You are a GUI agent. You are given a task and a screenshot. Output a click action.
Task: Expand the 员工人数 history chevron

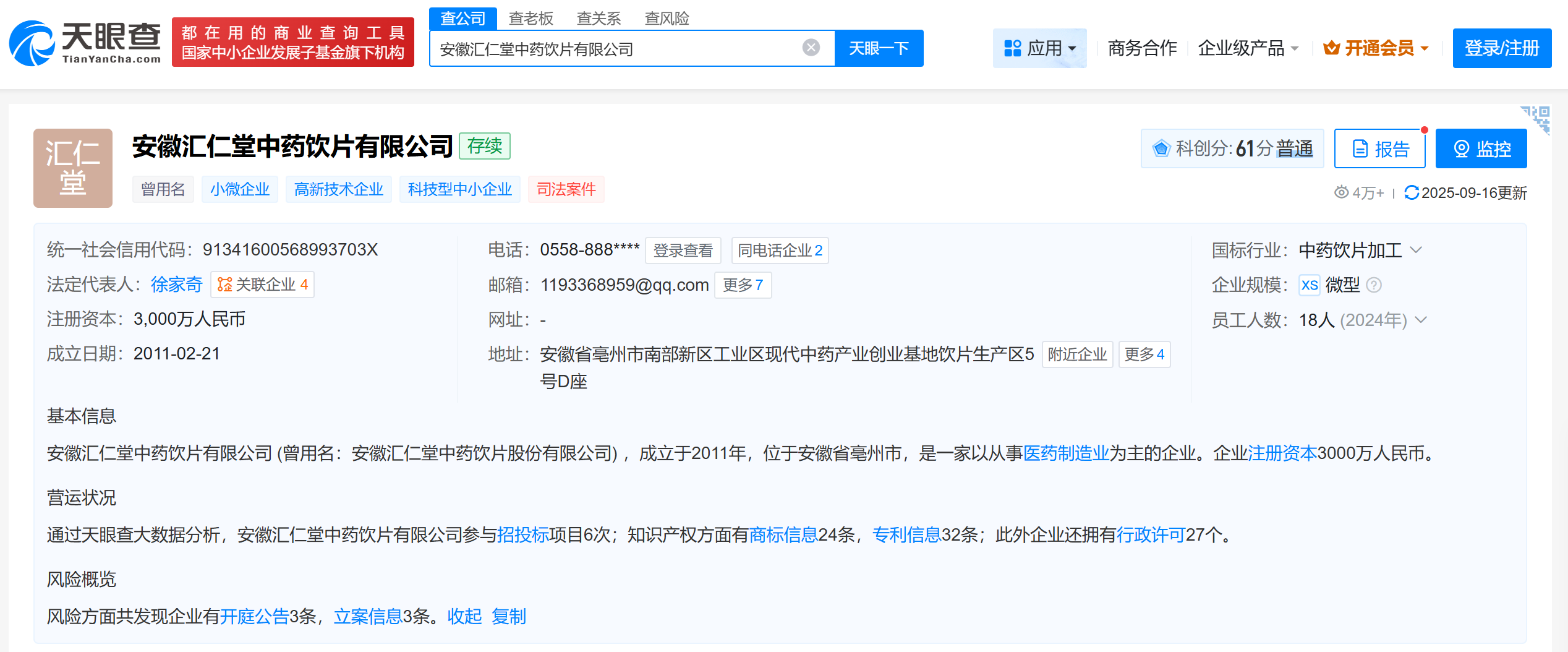click(x=1421, y=320)
